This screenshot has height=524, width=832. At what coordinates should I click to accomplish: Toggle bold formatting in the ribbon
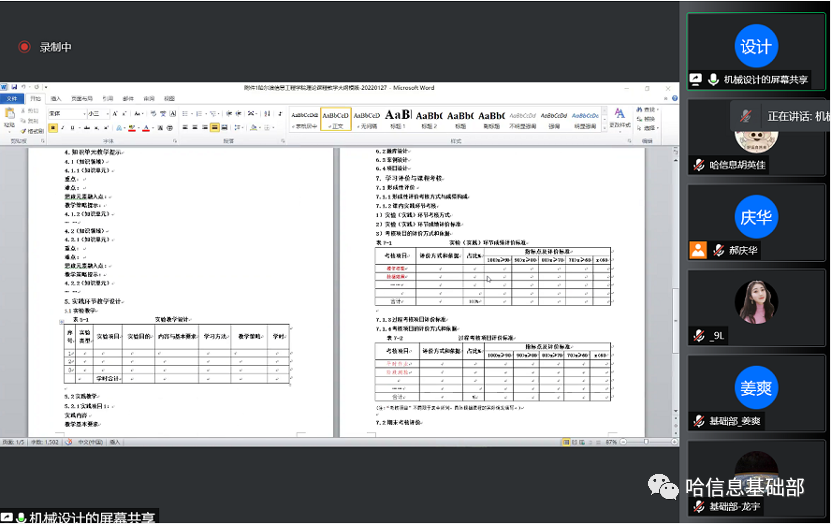click(52, 128)
